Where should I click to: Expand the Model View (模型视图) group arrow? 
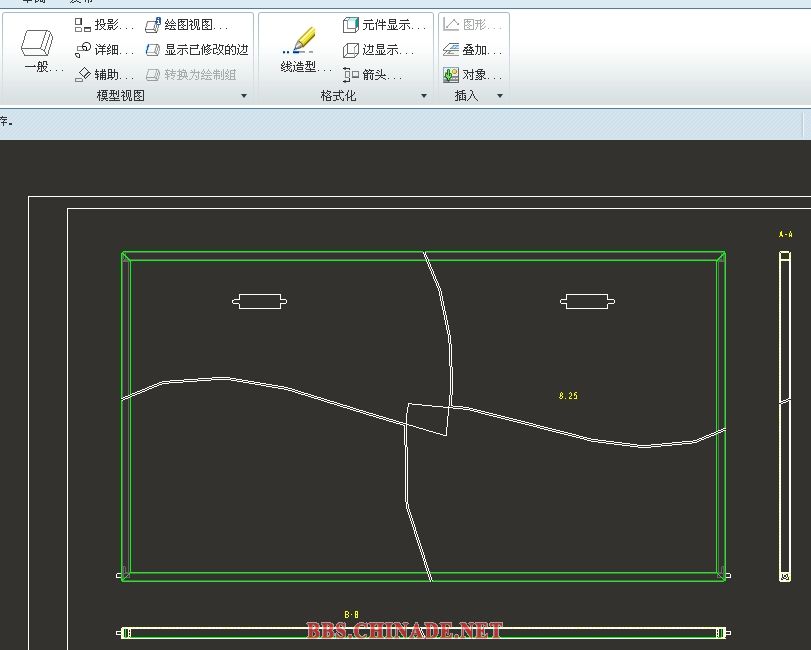pos(244,96)
